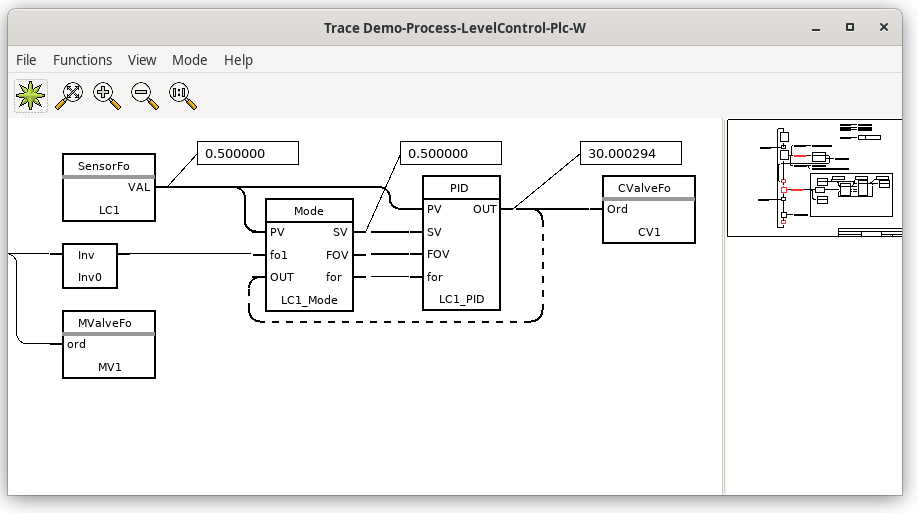The width and height of the screenshot is (918, 513).
Task: Close the Trace window
Action: (884, 28)
